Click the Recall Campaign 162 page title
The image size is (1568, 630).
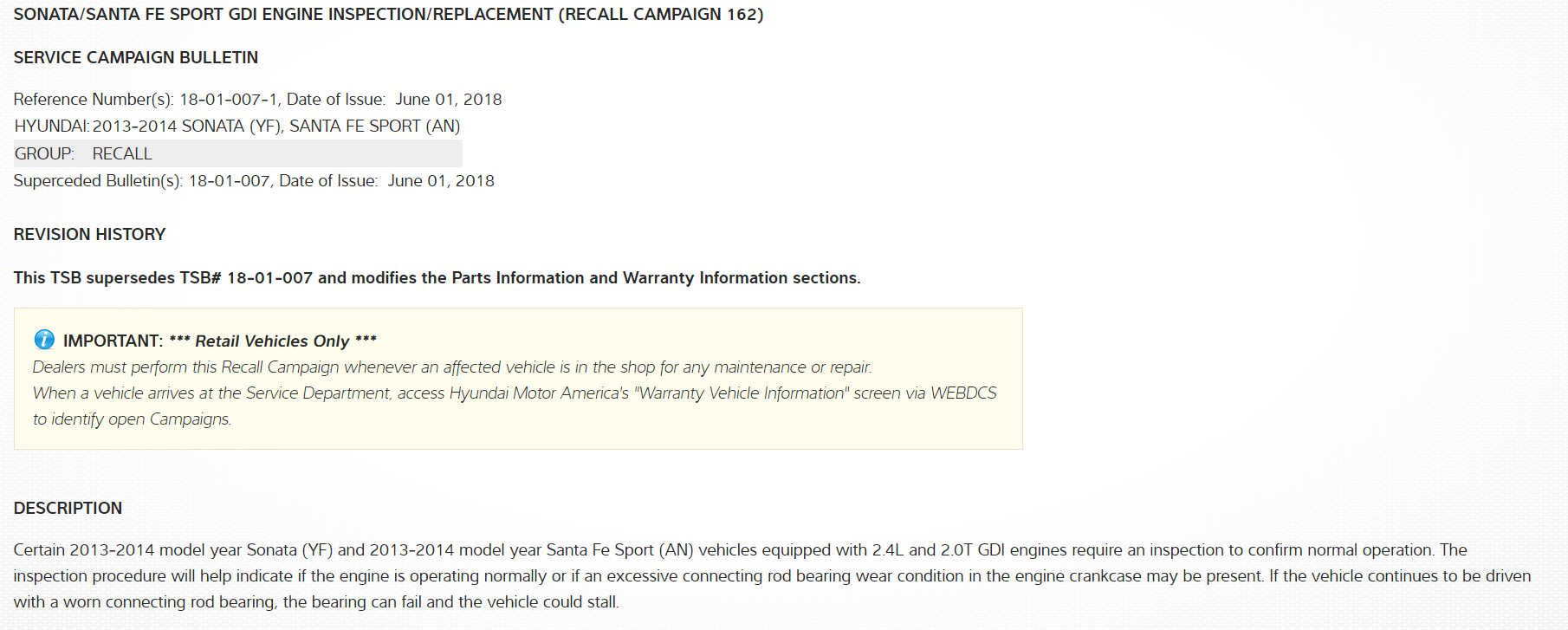[388, 15]
